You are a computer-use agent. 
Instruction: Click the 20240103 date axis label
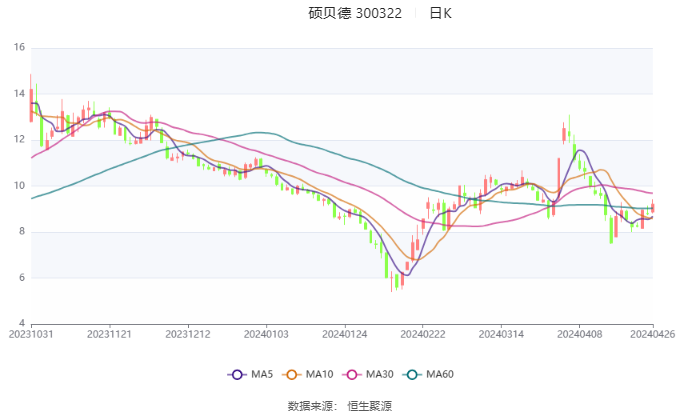point(266,334)
